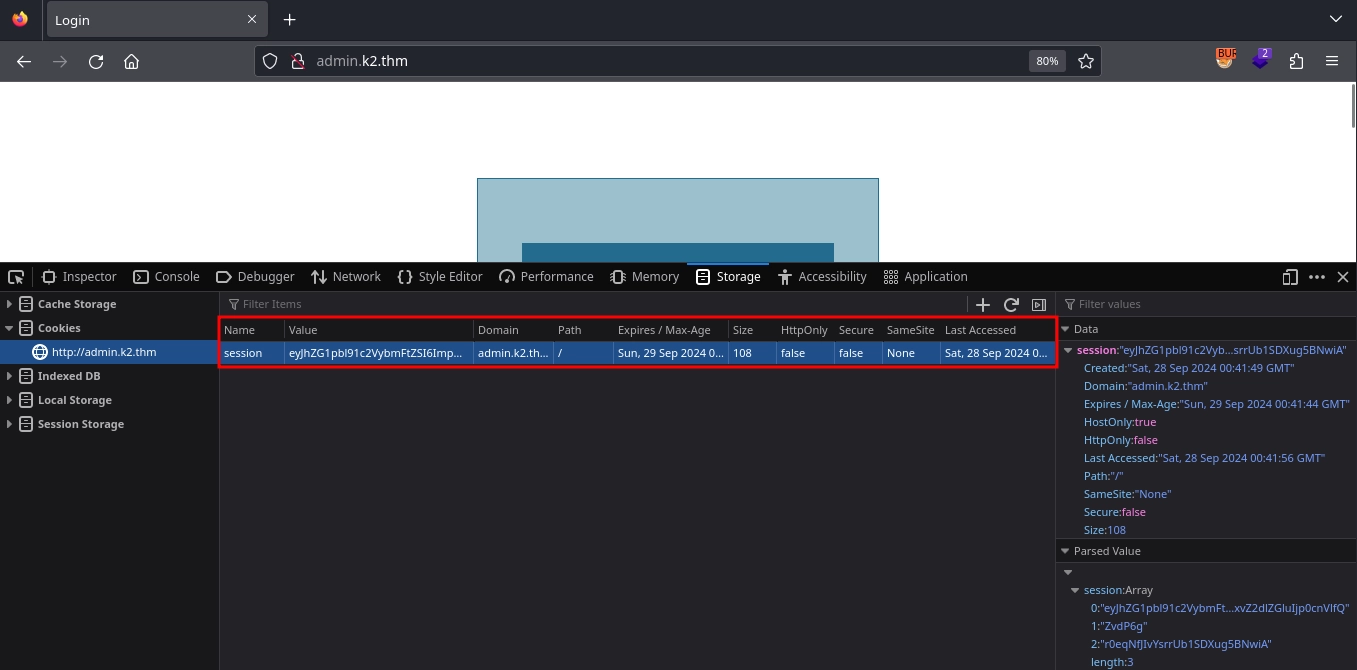
Task: Bookmark this page with star icon
Action: coord(1086,61)
